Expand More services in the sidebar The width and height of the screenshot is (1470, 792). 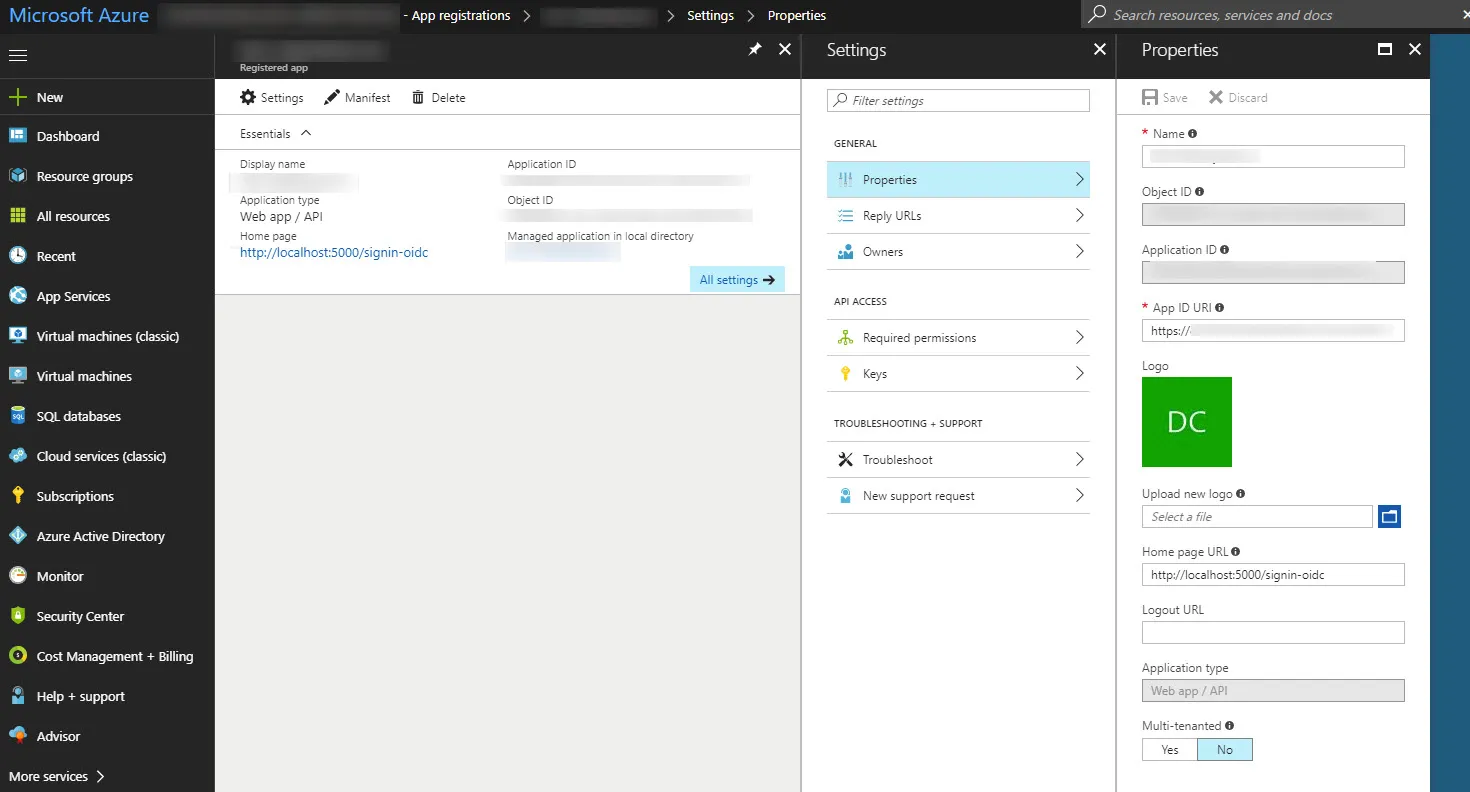pos(57,777)
